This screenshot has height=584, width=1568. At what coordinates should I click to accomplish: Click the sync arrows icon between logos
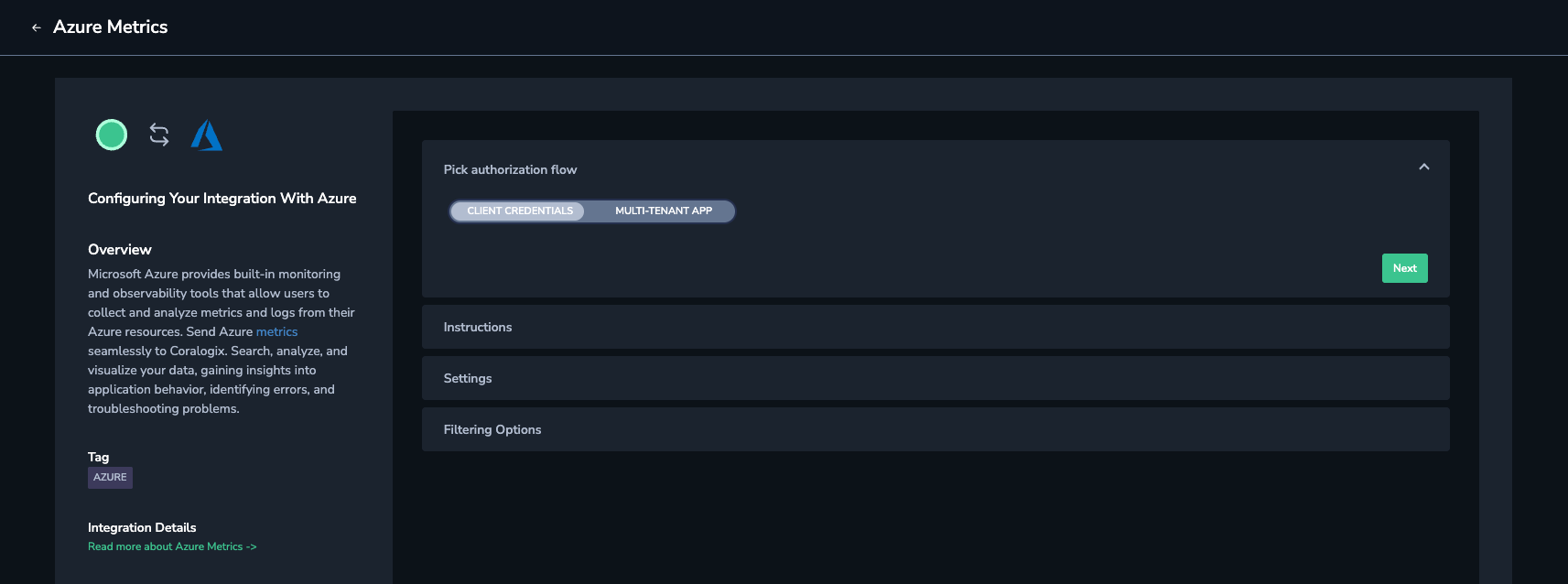[159, 135]
